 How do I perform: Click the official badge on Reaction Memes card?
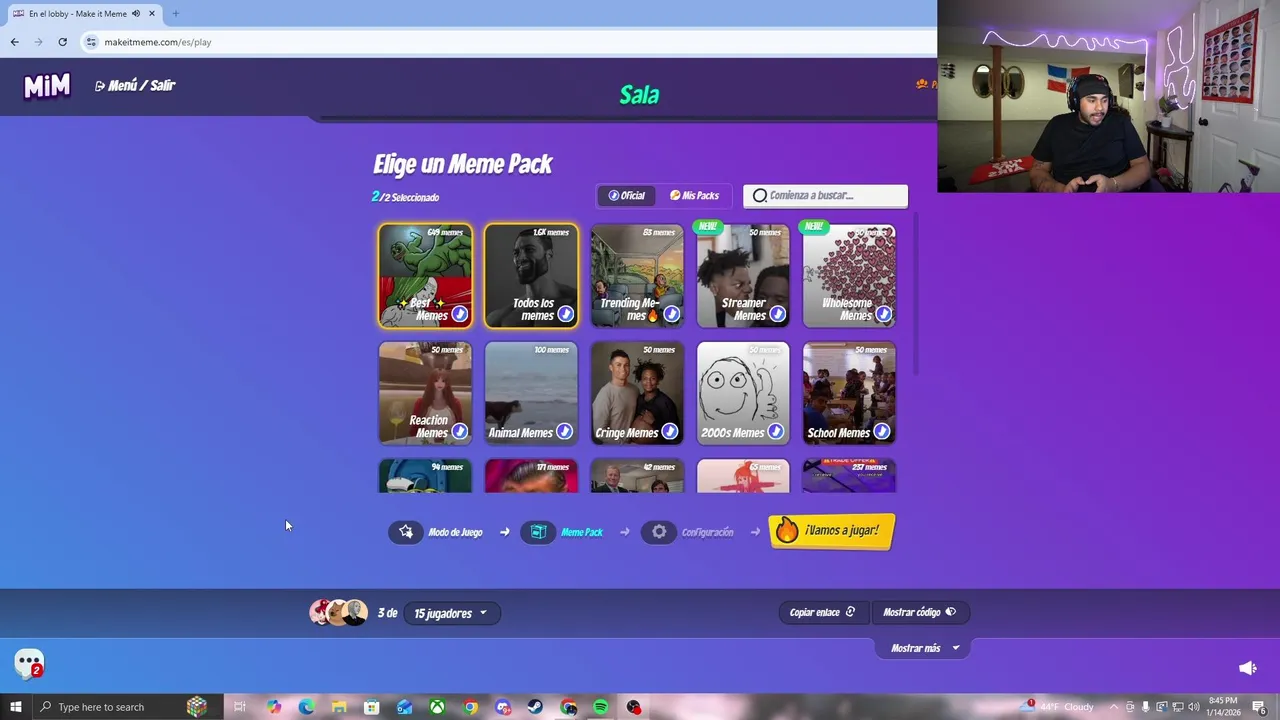click(460, 432)
